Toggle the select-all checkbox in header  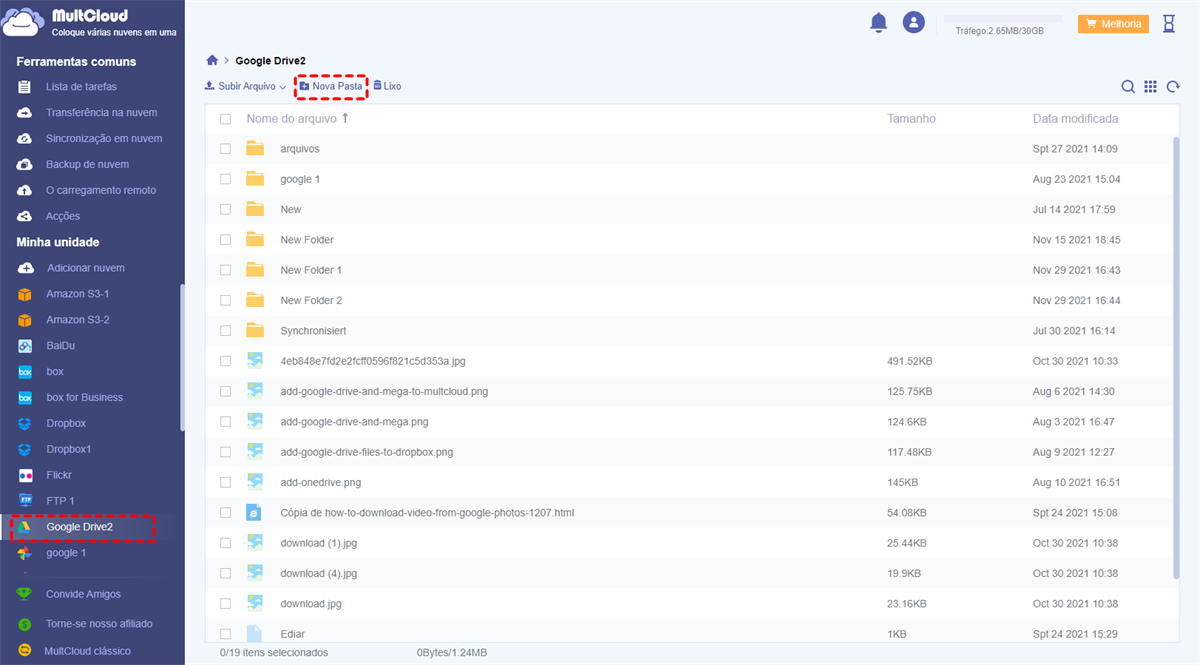(225, 119)
